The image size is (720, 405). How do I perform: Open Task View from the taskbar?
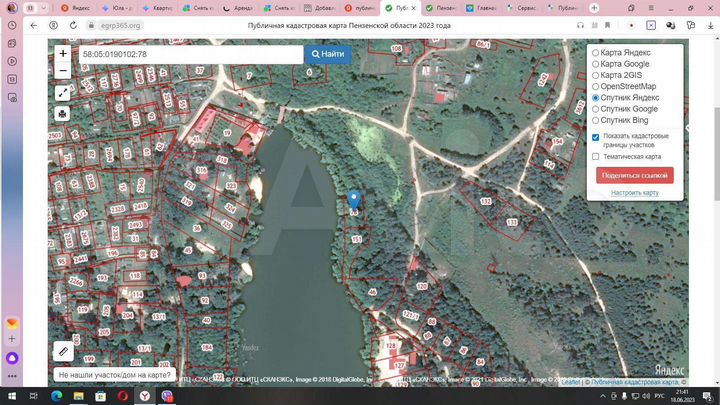pos(34,396)
